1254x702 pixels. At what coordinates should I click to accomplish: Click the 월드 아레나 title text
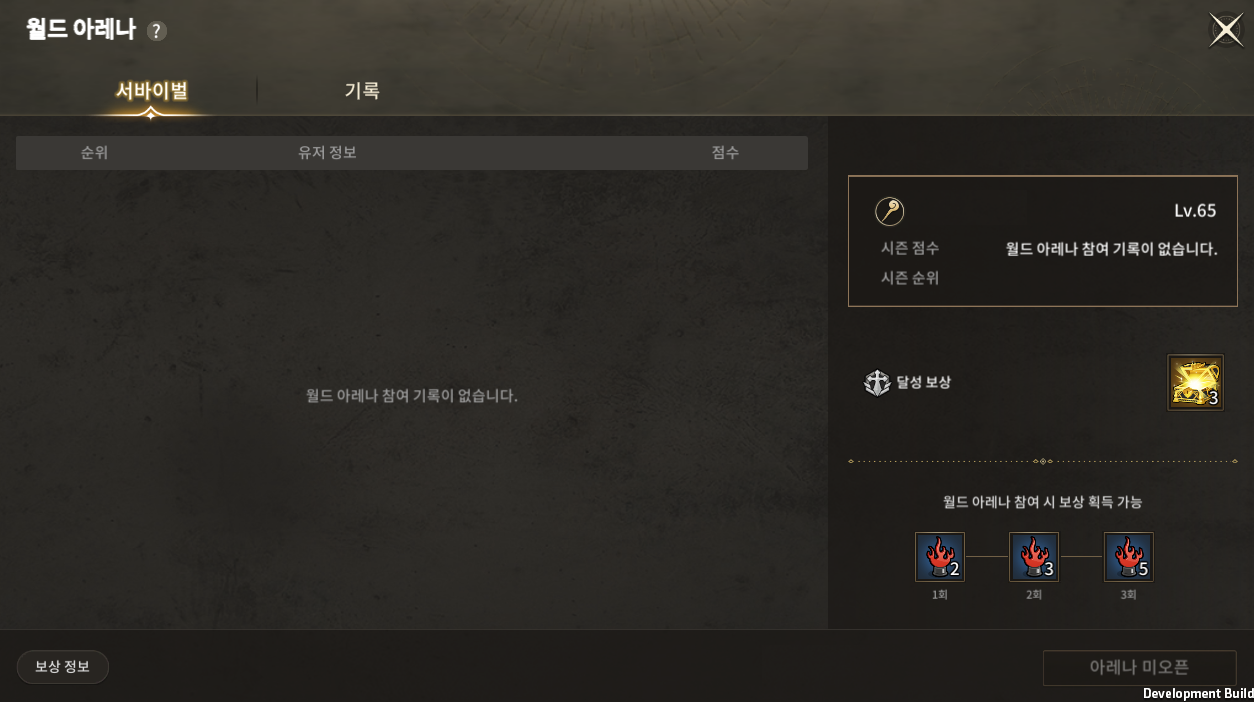[81, 30]
